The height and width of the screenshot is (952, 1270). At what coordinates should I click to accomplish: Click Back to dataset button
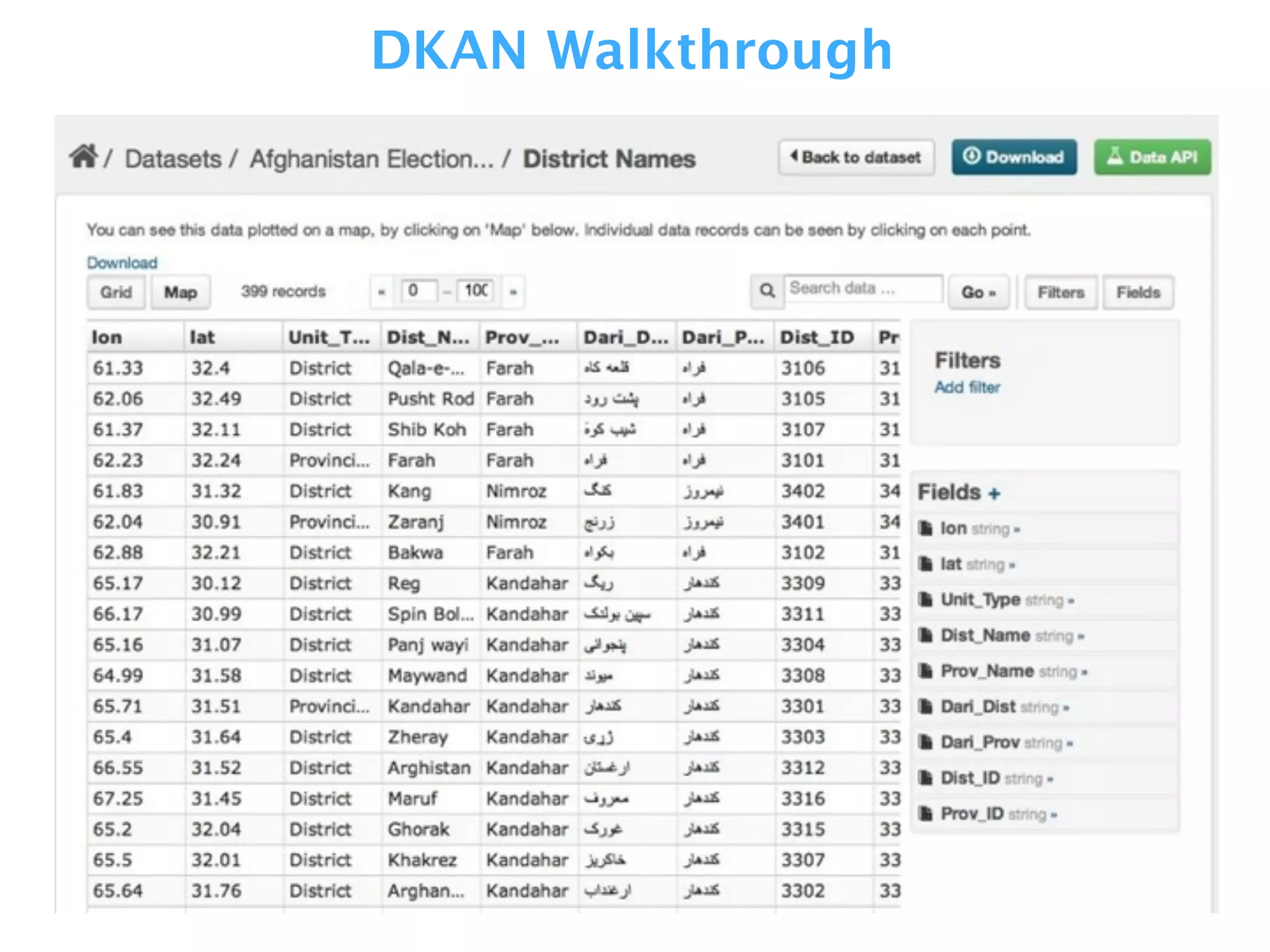pyautogui.click(x=856, y=157)
